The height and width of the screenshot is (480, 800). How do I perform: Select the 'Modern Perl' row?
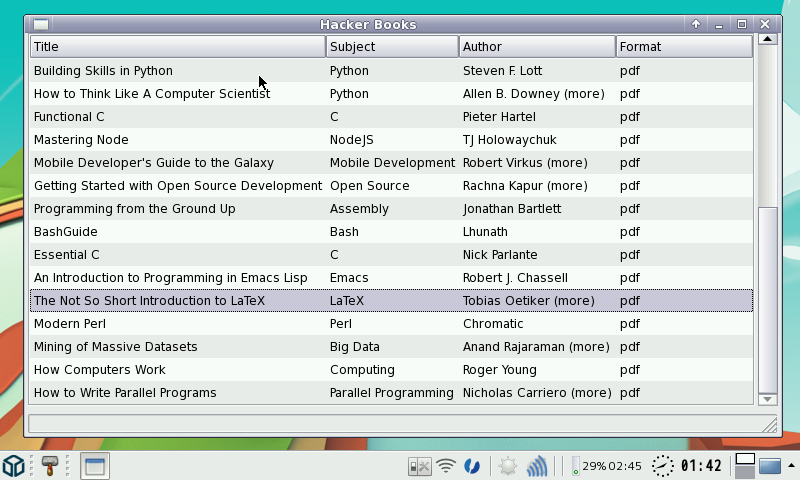pos(391,323)
